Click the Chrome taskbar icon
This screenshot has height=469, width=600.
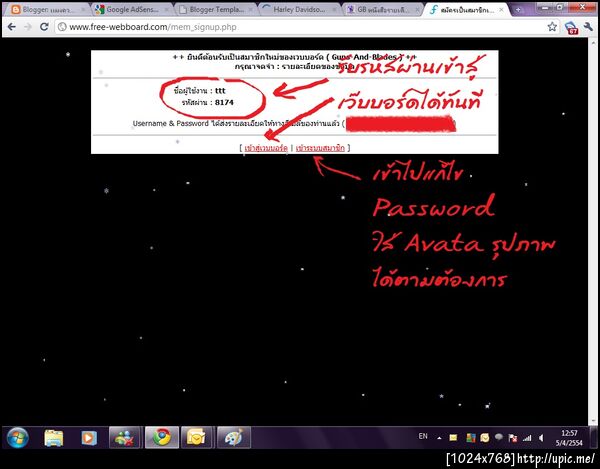161,438
